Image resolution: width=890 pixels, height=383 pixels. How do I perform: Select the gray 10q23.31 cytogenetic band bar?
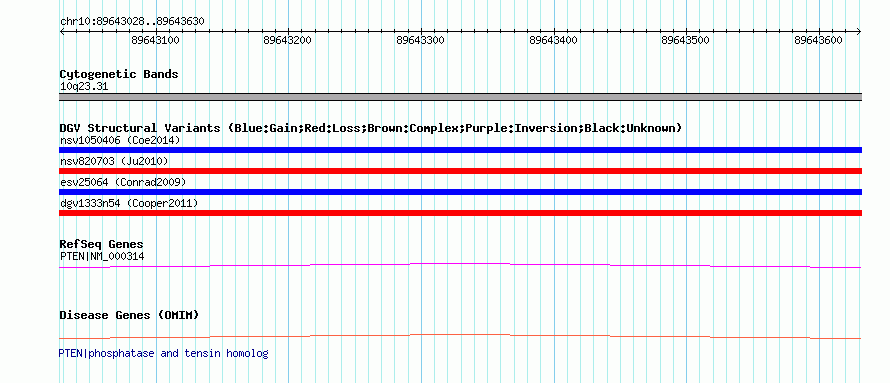pyautogui.click(x=460, y=97)
